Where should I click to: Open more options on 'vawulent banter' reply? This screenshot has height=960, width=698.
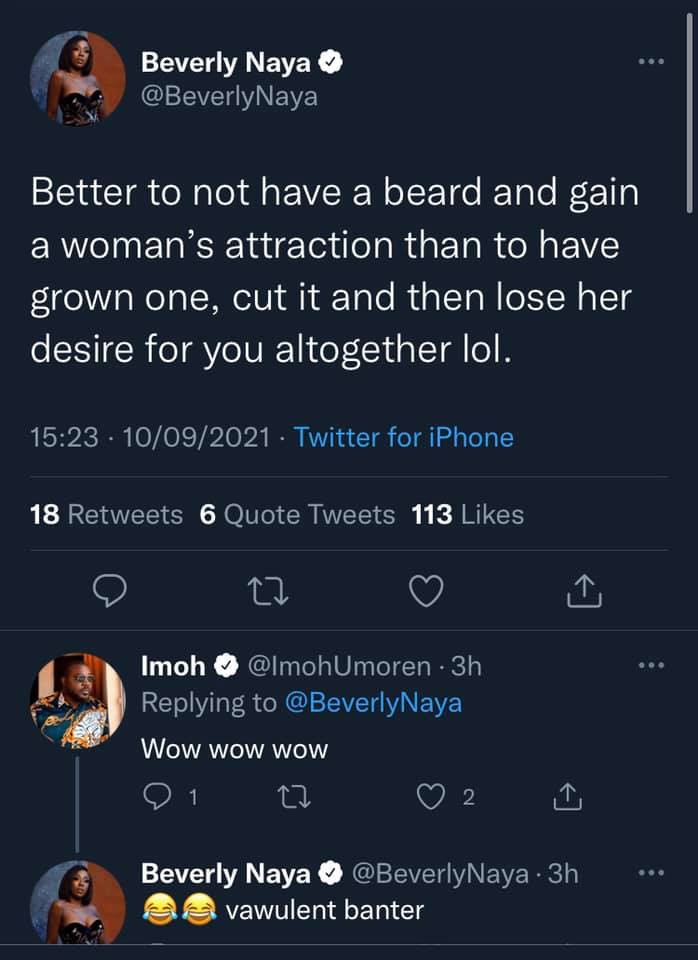pyautogui.click(x=651, y=873)
